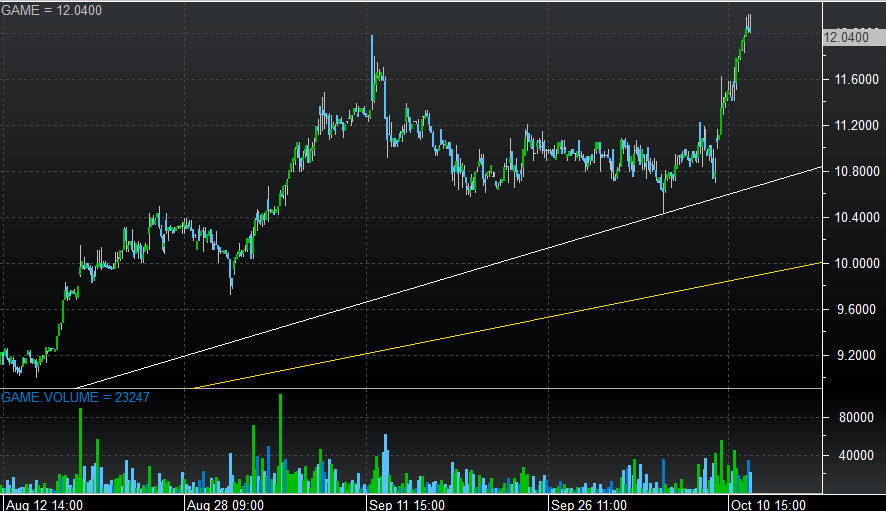
Task: Select the Oct 10 15:00 time marker
Action: click(x=768, y=504)
